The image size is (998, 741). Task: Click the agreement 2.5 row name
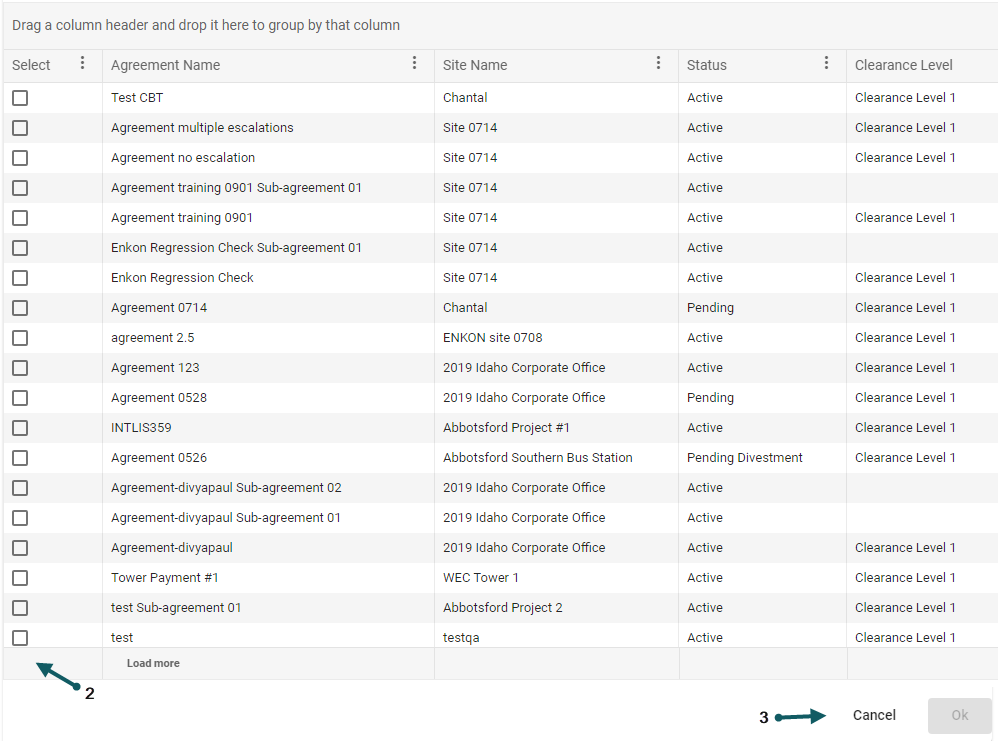tap(152, 338)
